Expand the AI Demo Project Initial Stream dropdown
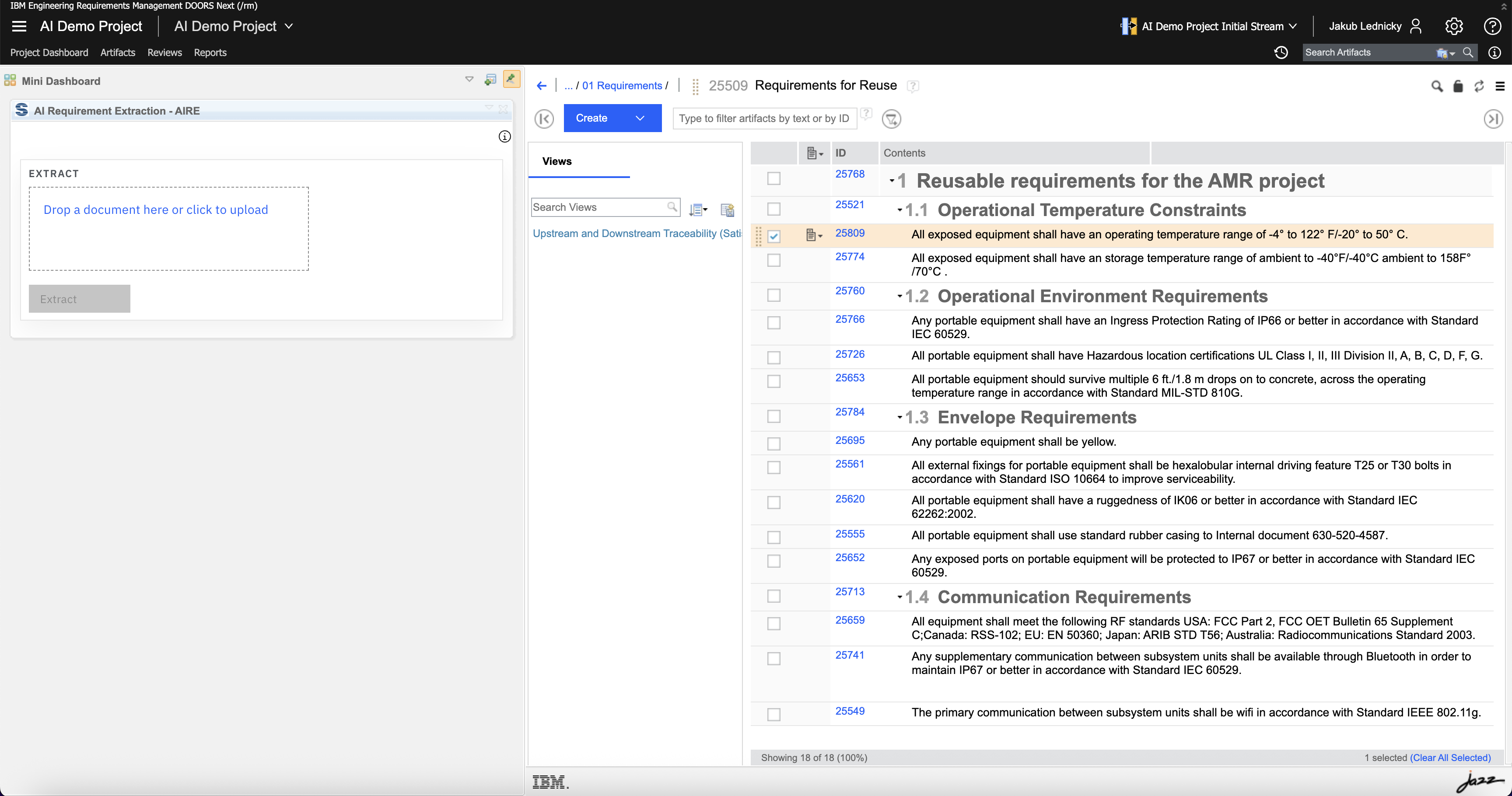 (1292, 26)
